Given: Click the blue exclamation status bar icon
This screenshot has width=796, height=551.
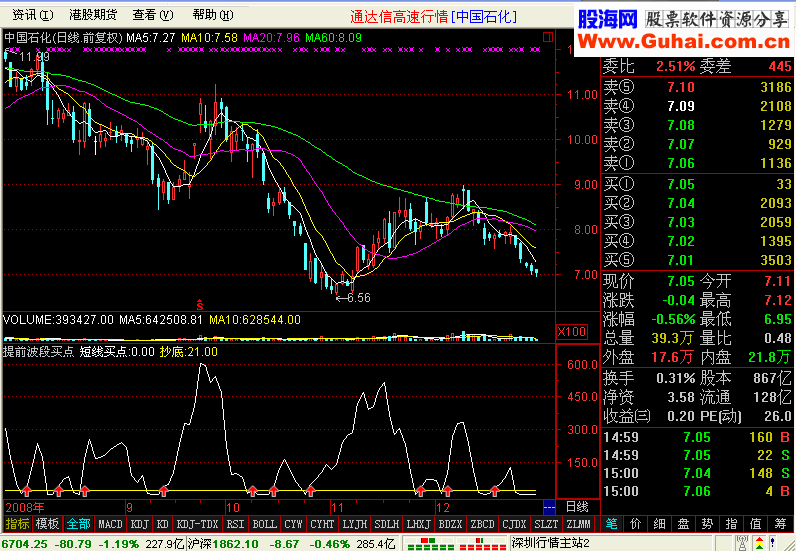Looking at the screenshot, I should coord(775,543).
